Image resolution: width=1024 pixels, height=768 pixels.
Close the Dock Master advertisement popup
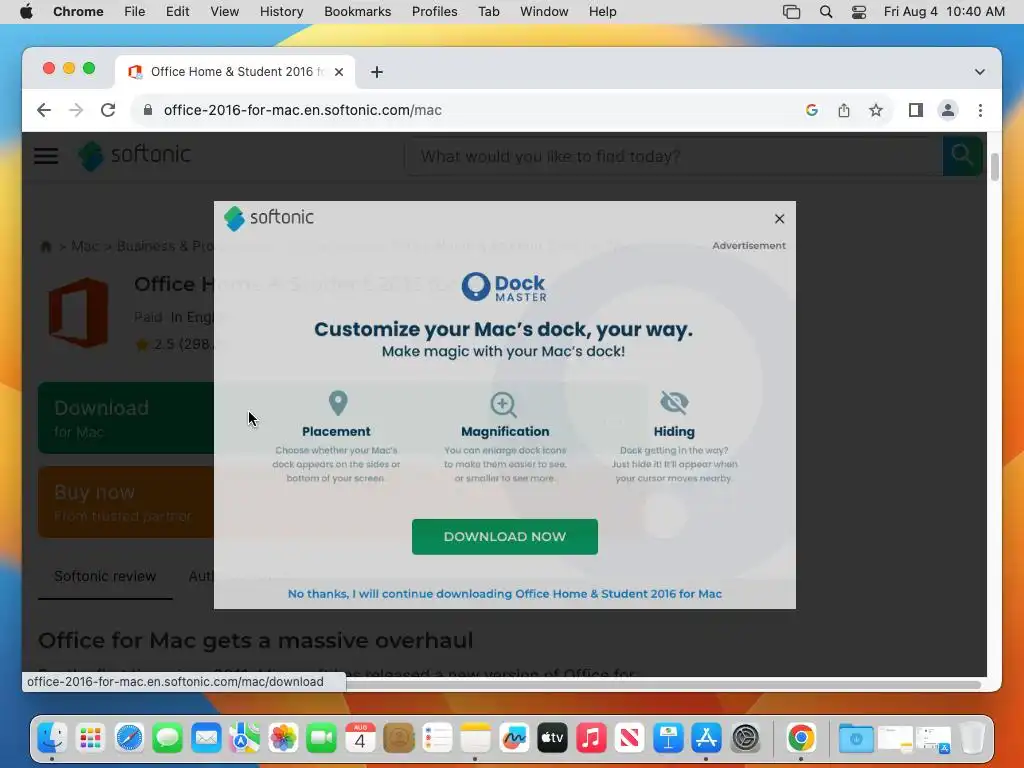coord(779,219)
